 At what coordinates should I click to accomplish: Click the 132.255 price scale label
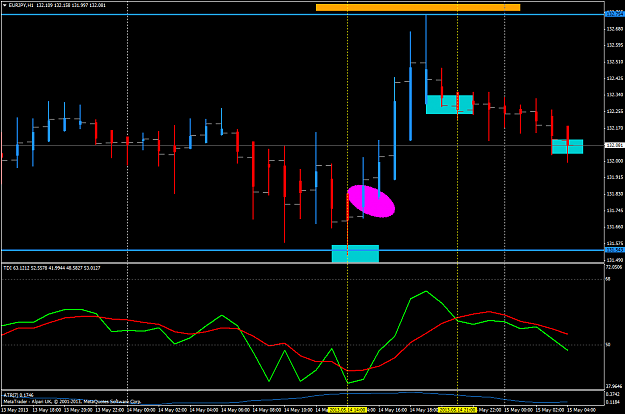pyautogui.click(x=615, y=112)
